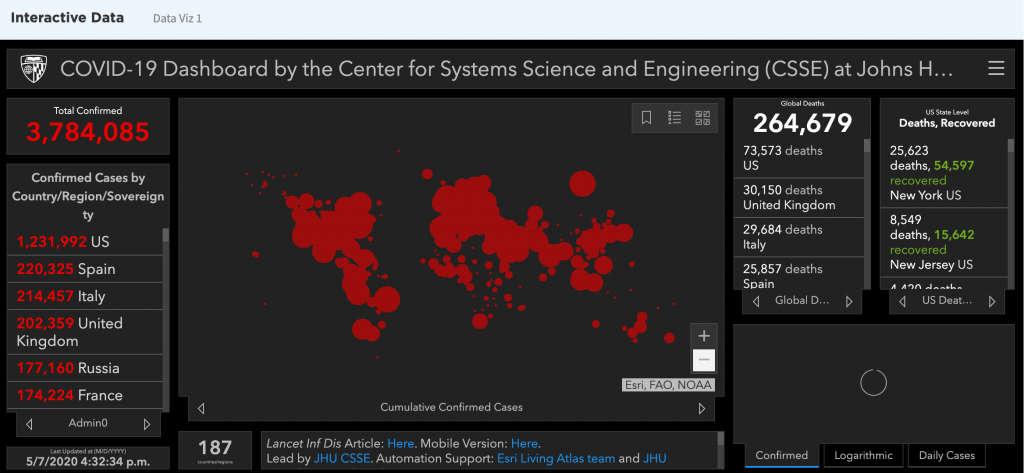Click right arrow in US Deaths pager
The width and height of the screenshot is (1024, 473).
pyautogui.click(x=991, y=301)
